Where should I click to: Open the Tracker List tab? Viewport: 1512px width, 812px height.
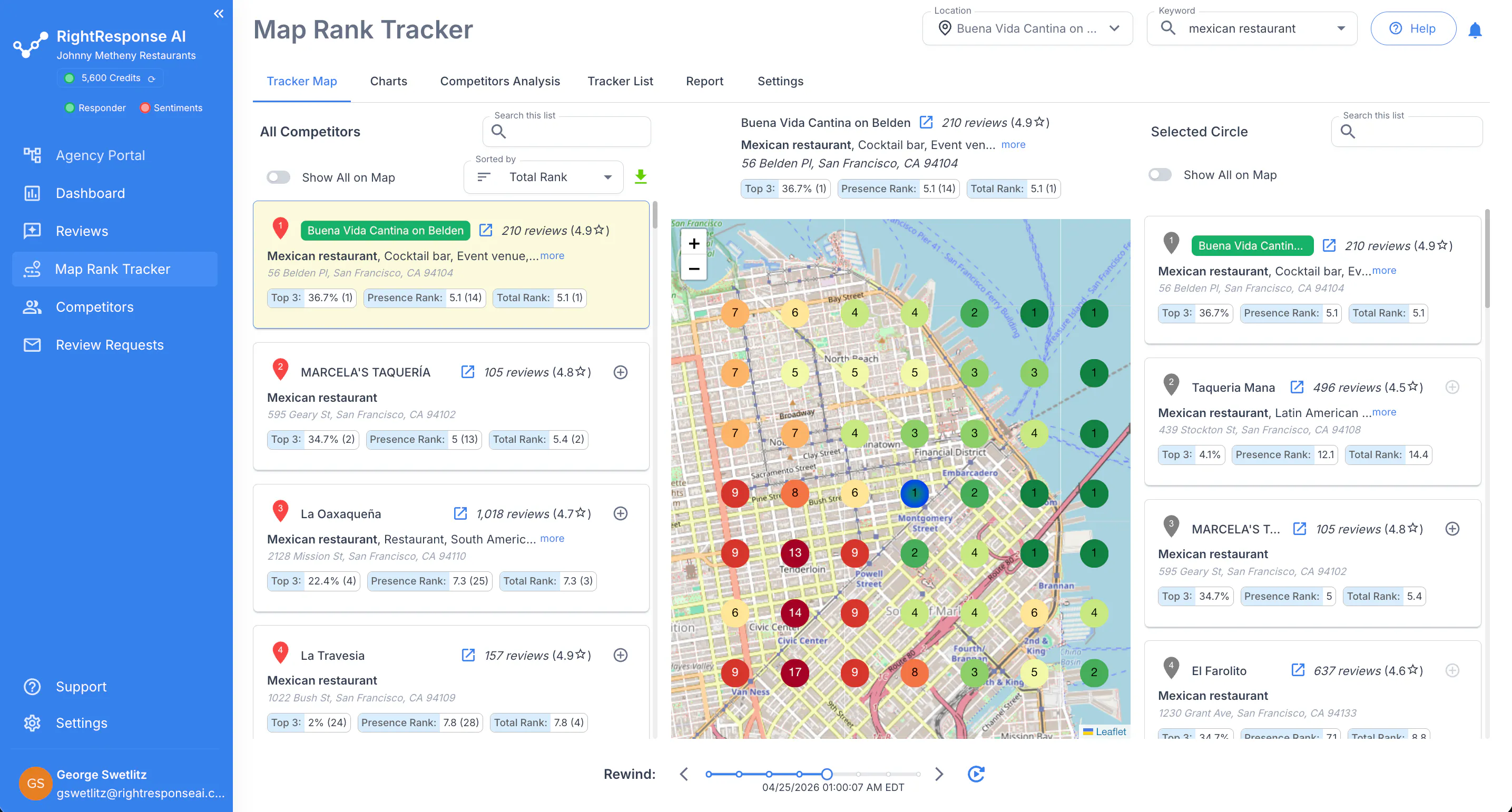coord(620,82)
